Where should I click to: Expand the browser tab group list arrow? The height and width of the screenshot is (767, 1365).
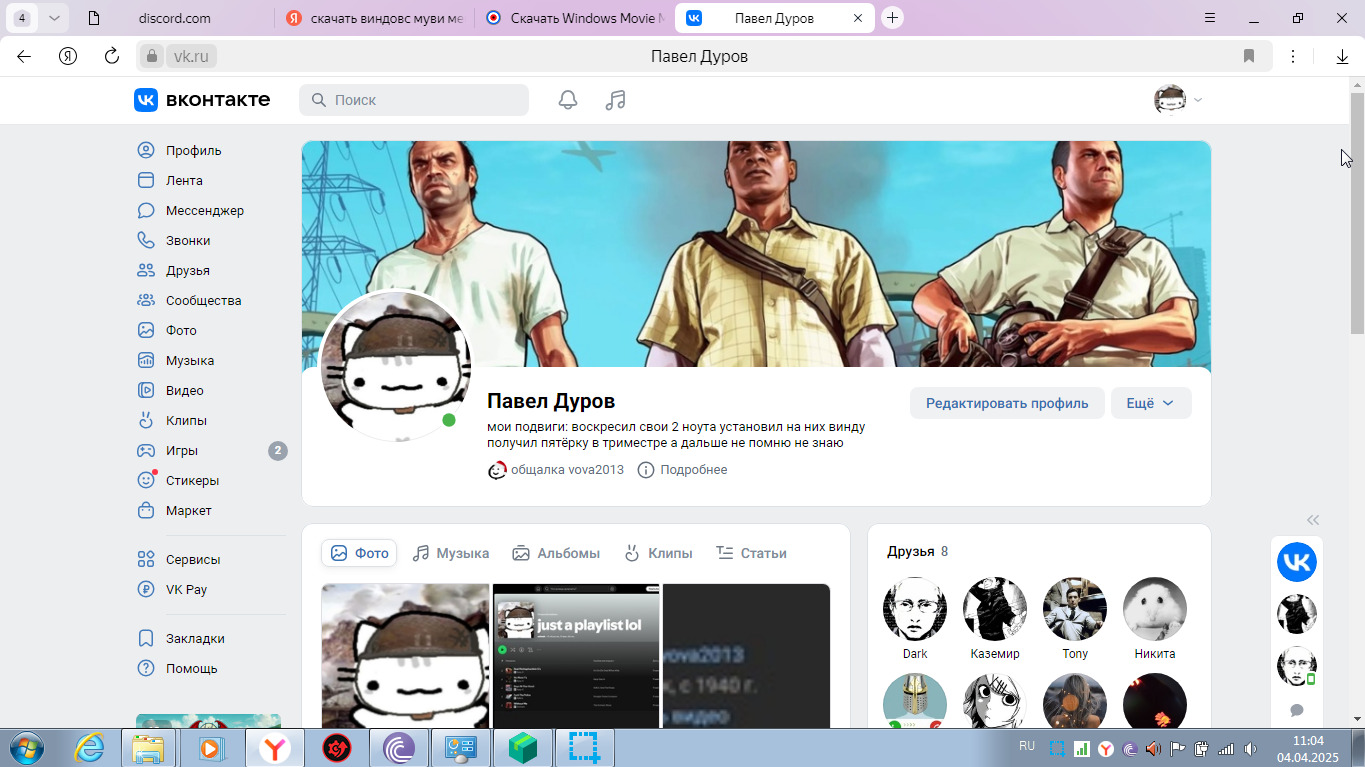[x=54, y=18]
